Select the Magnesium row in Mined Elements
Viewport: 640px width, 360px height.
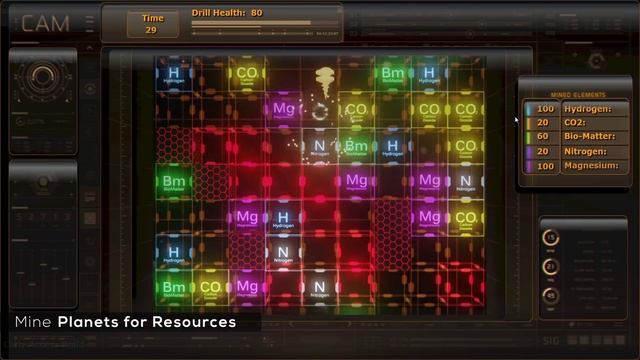click(x=576, y=166)
